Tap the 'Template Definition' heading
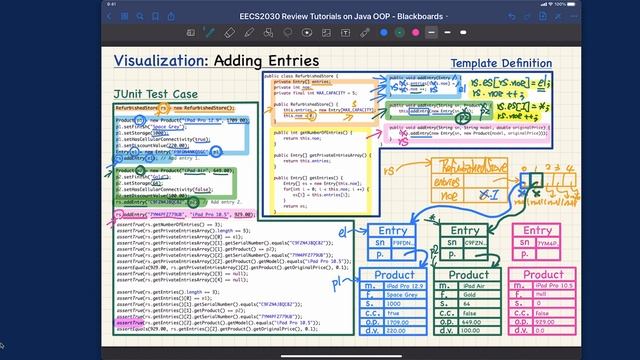The height and width of the screenshot is (360, 640). pyautogui.click(x=501, y=63)
